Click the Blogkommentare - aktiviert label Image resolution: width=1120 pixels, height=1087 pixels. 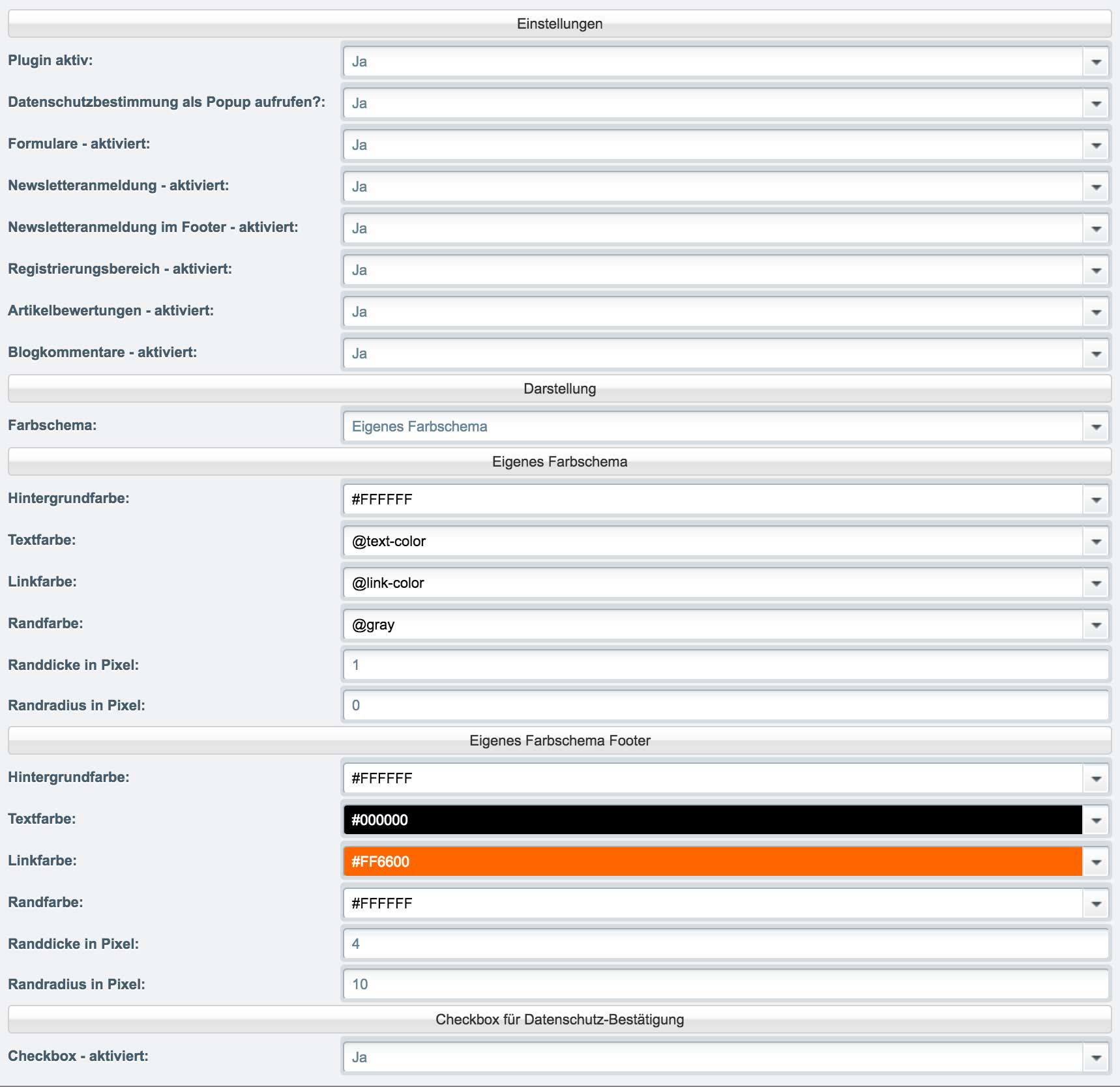click(x=102, y=353)
